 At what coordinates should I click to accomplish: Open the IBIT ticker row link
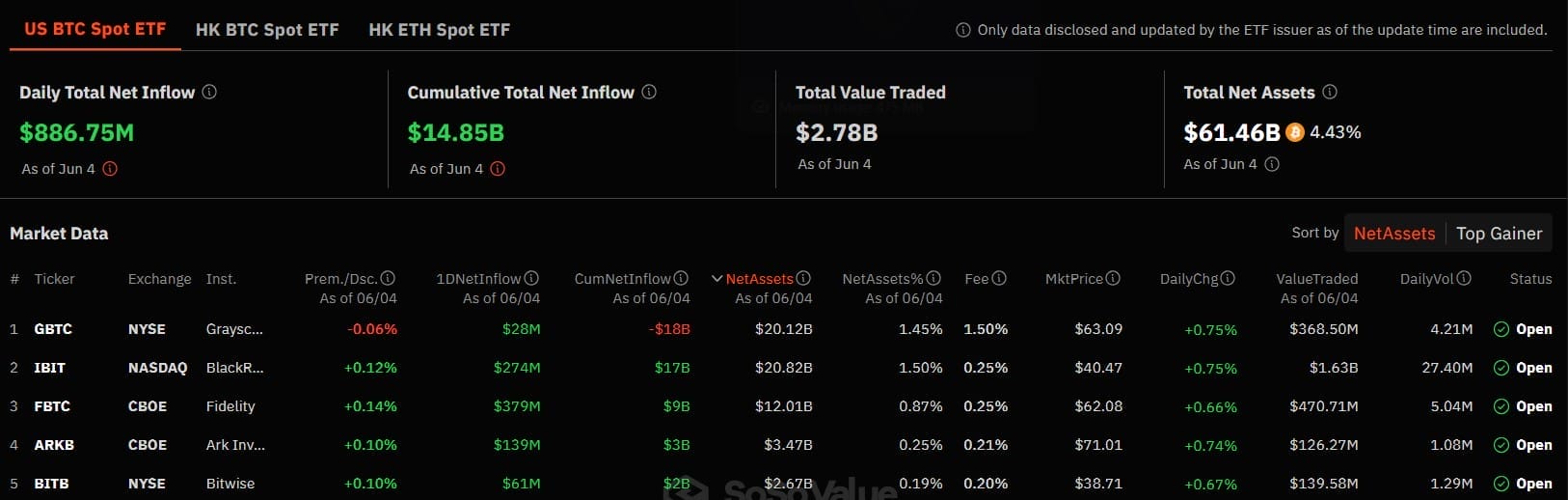point(50,368)
